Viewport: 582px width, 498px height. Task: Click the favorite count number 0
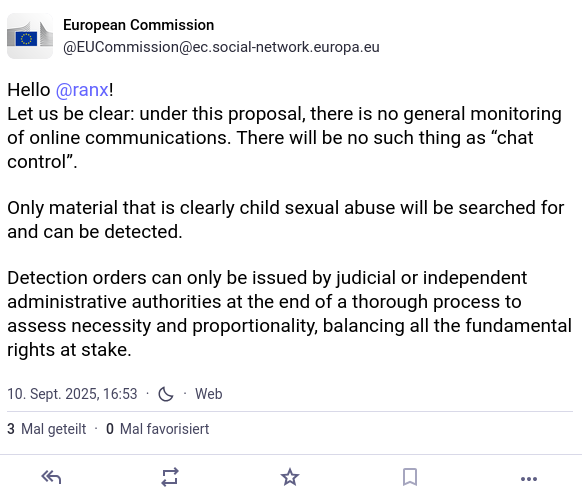(110, 429)
